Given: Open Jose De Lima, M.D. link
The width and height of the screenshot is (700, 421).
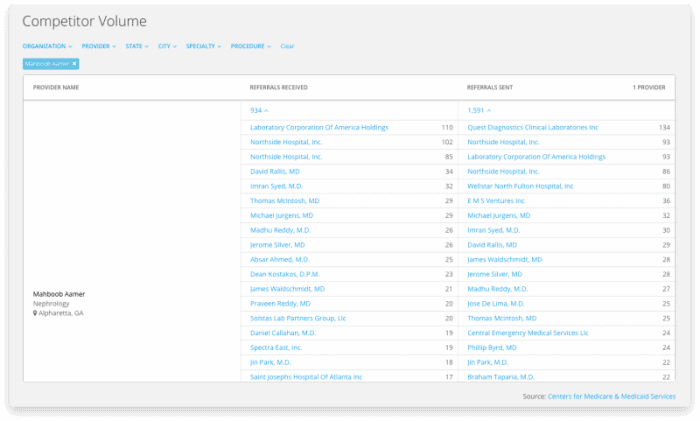Looking at the screenshot, I should [496, 304].
